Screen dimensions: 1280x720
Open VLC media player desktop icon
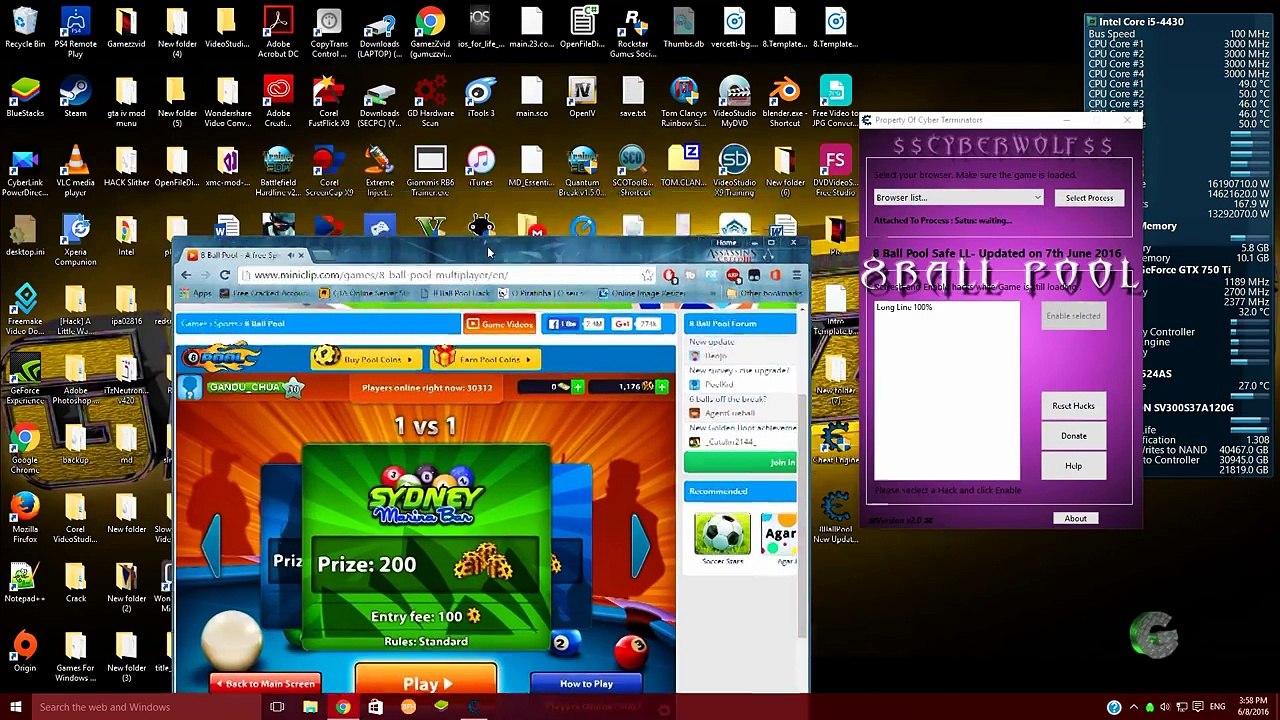click(75, 170)
